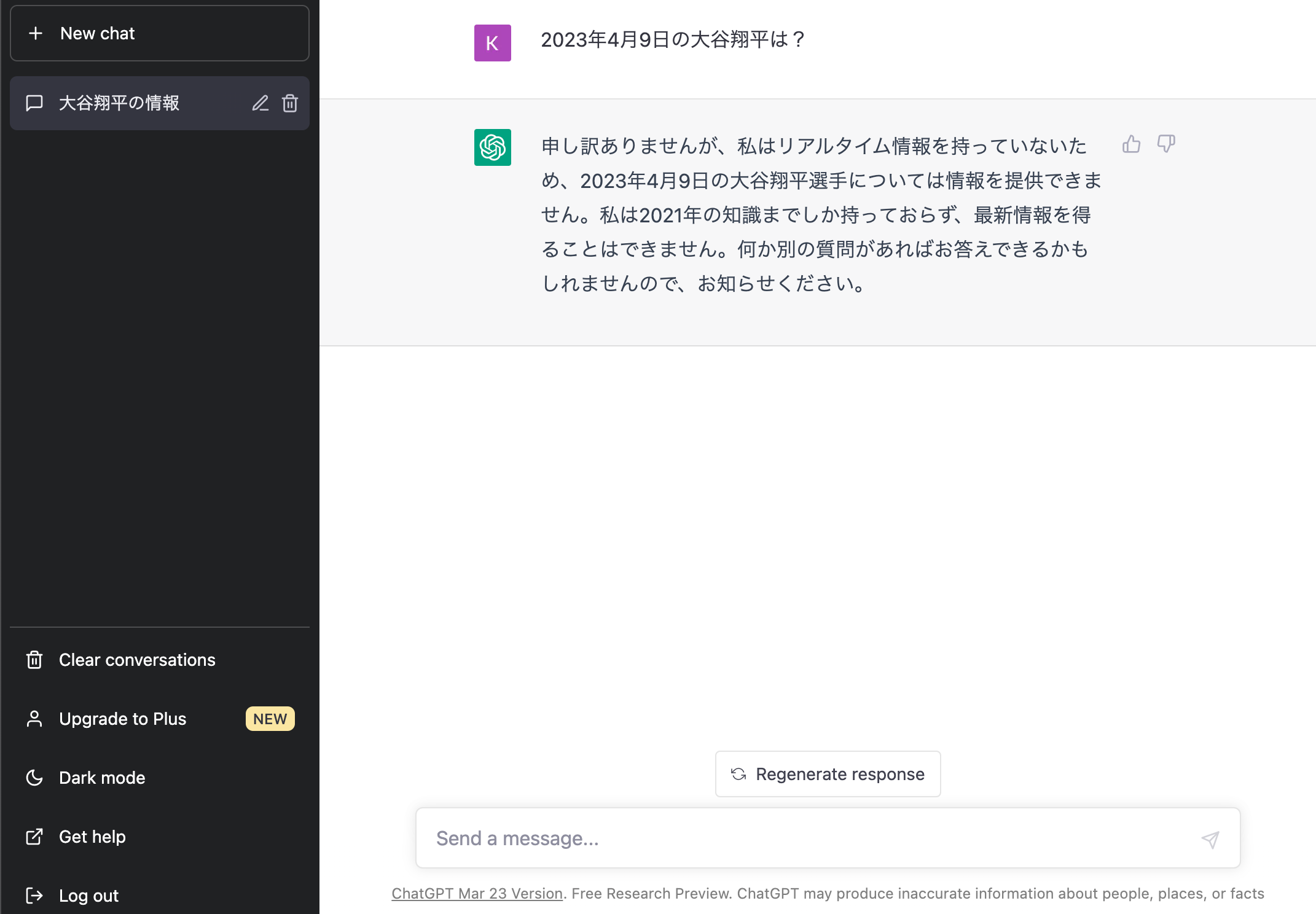Toggle Dark mode

pos(160,778)
